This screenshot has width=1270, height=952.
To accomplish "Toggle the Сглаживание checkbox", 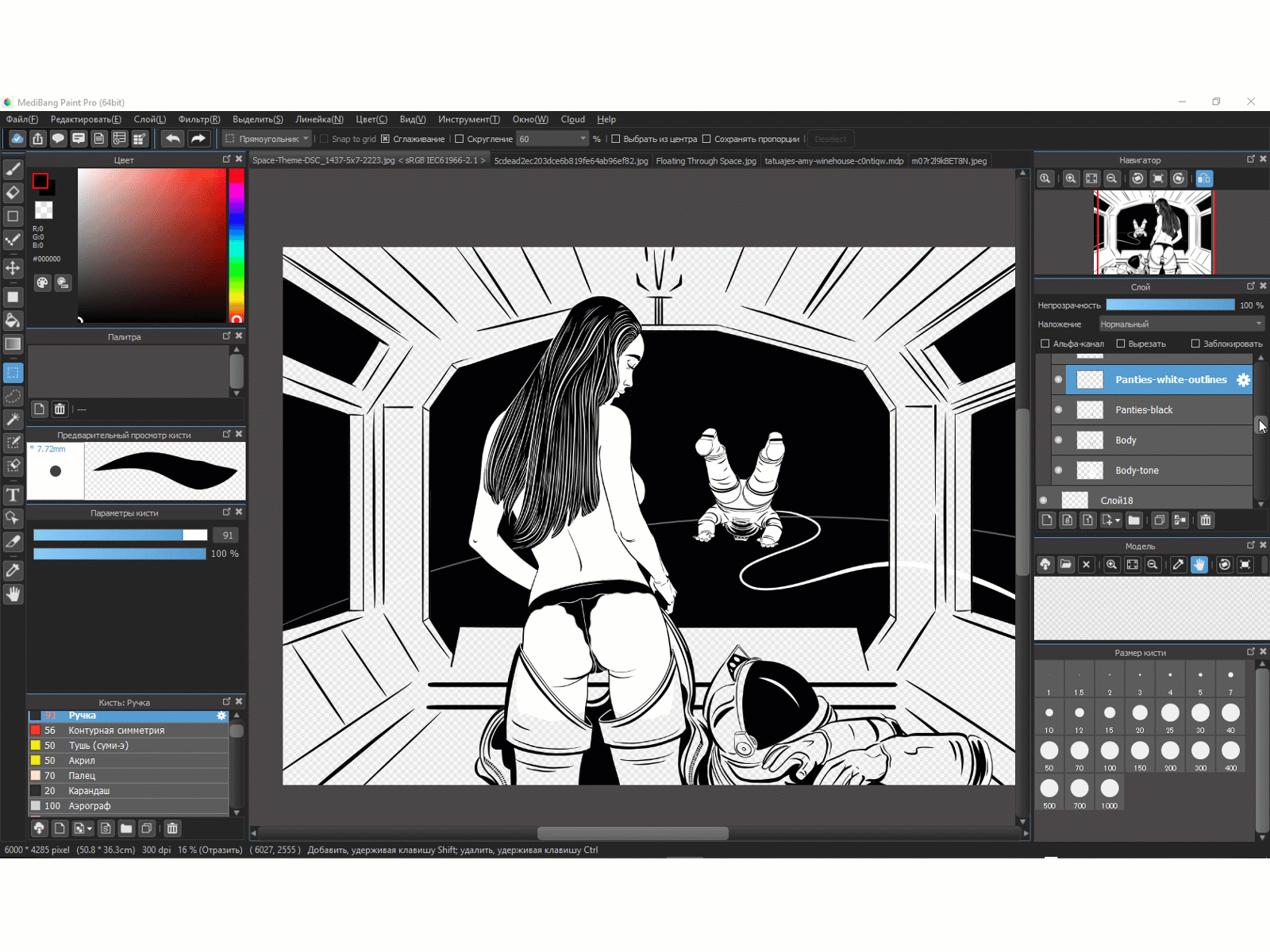I will (385, 139).
